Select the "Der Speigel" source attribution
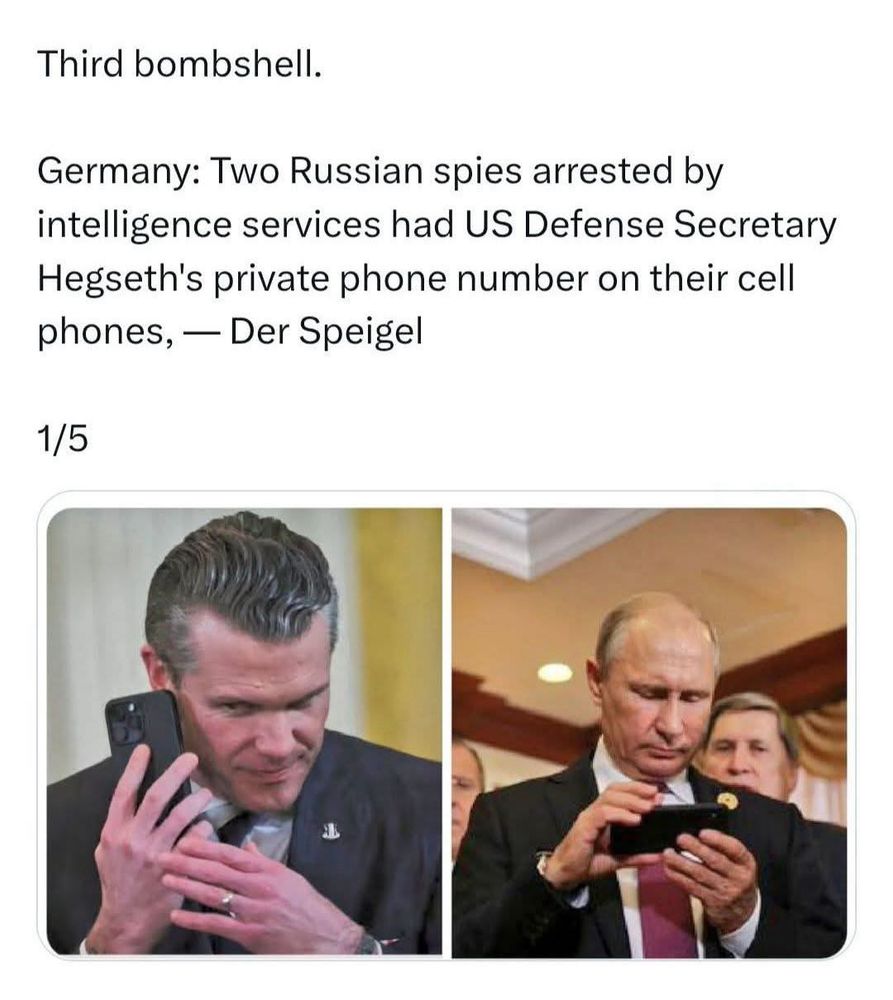This screenshot has height=1000, width=893. 327,332
